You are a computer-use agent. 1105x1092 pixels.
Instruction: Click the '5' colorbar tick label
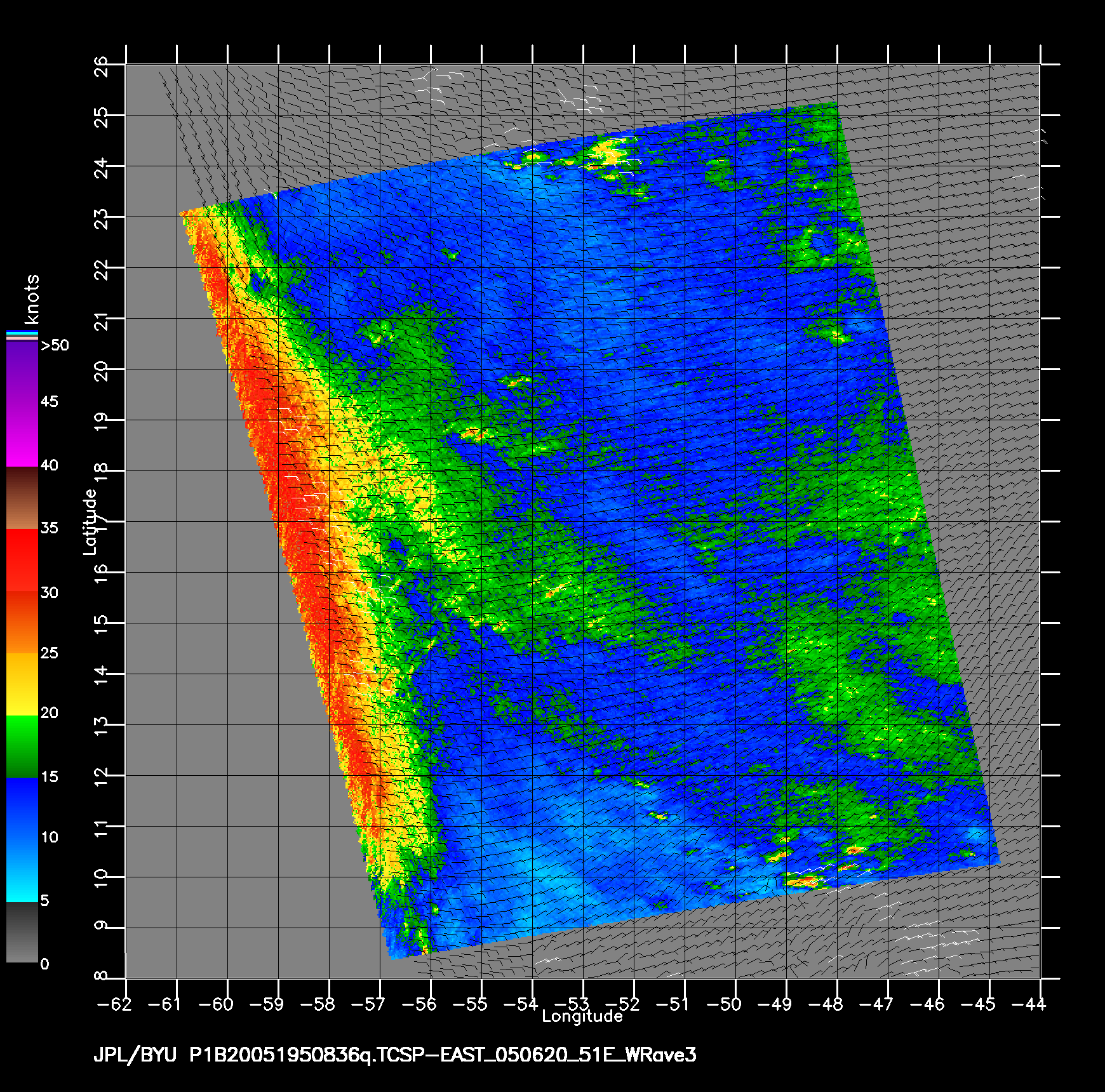[44, 901]
